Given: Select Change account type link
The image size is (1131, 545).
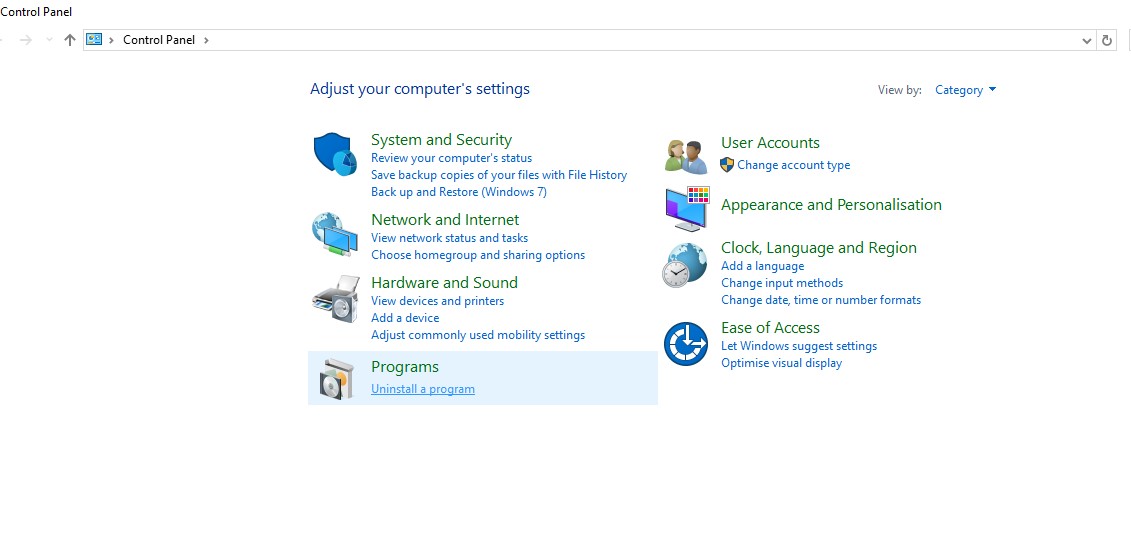Looking at the screenshot, I should [793, 165].
